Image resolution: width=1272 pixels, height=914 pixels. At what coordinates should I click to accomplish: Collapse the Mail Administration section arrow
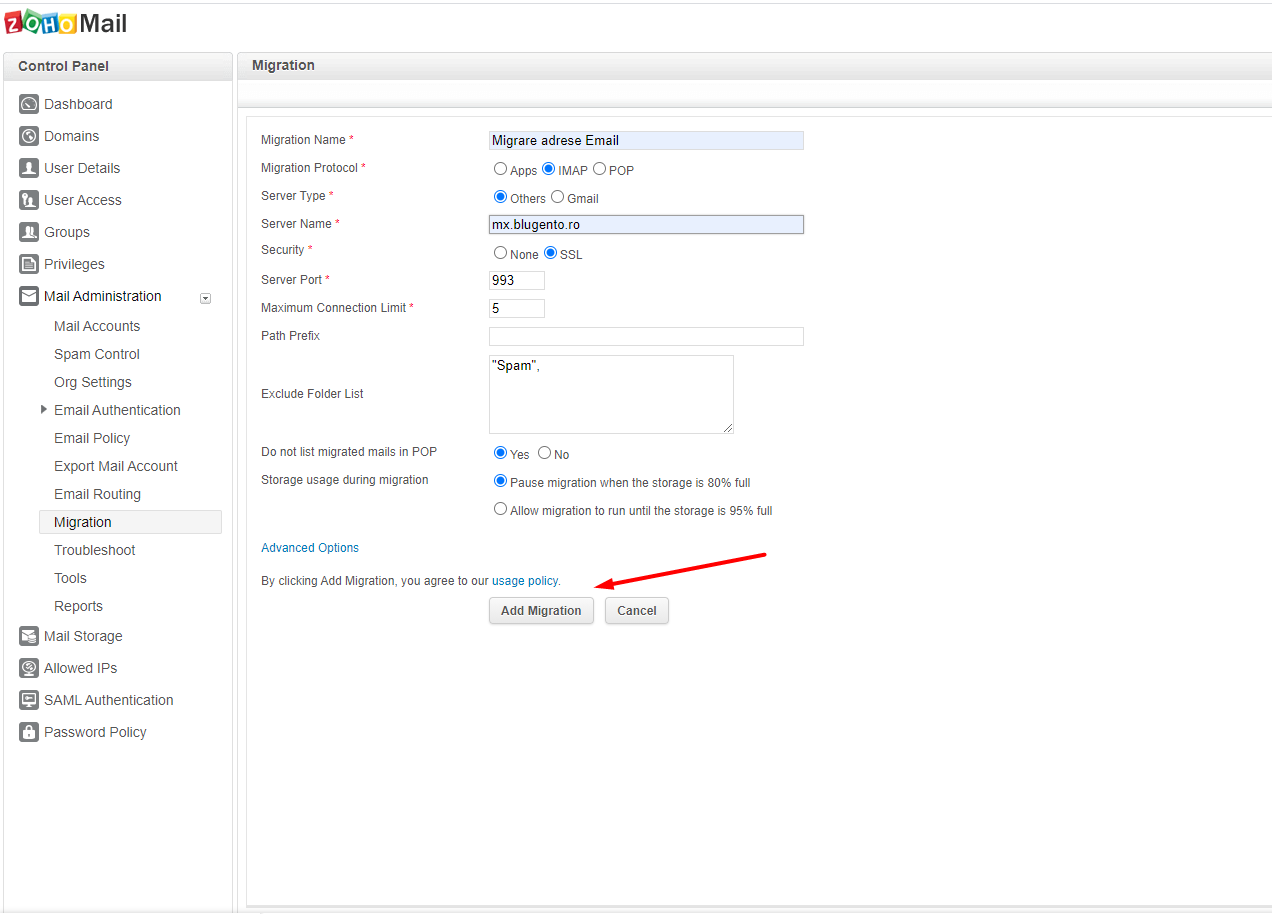click(x=205, y=297)
